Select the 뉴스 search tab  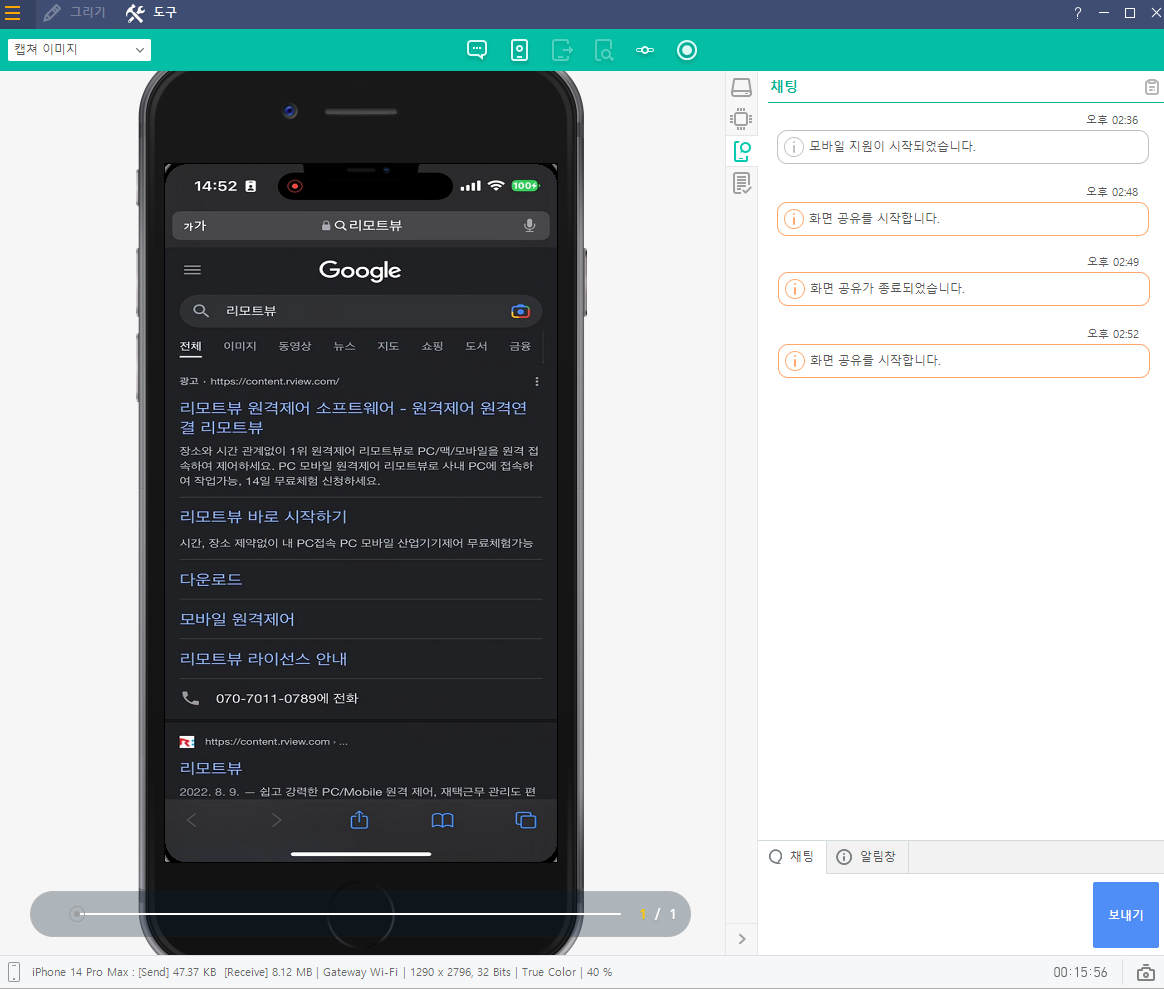(344, 347)
